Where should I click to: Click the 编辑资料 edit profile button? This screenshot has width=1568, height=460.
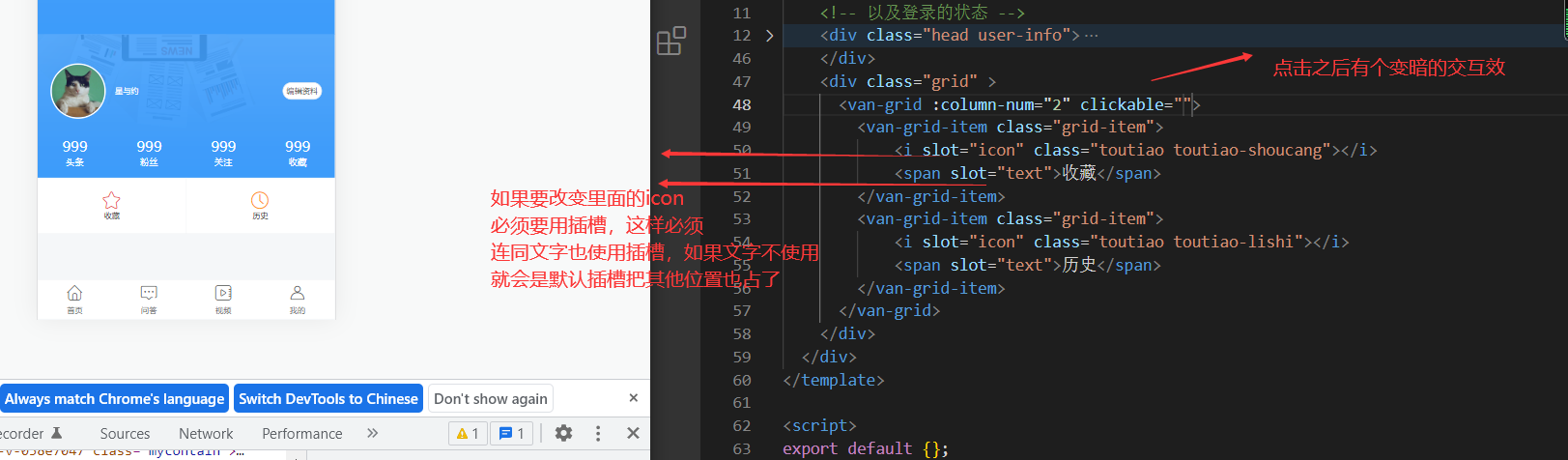(x=301, y=91)
